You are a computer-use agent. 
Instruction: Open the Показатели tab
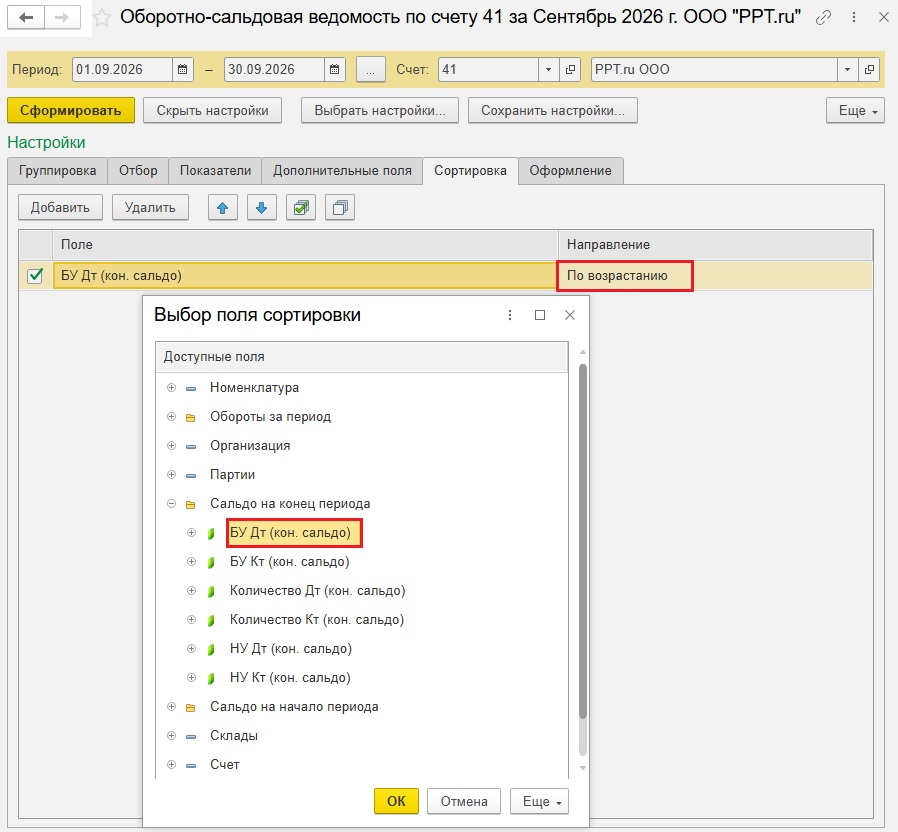[x=215, y=171]
